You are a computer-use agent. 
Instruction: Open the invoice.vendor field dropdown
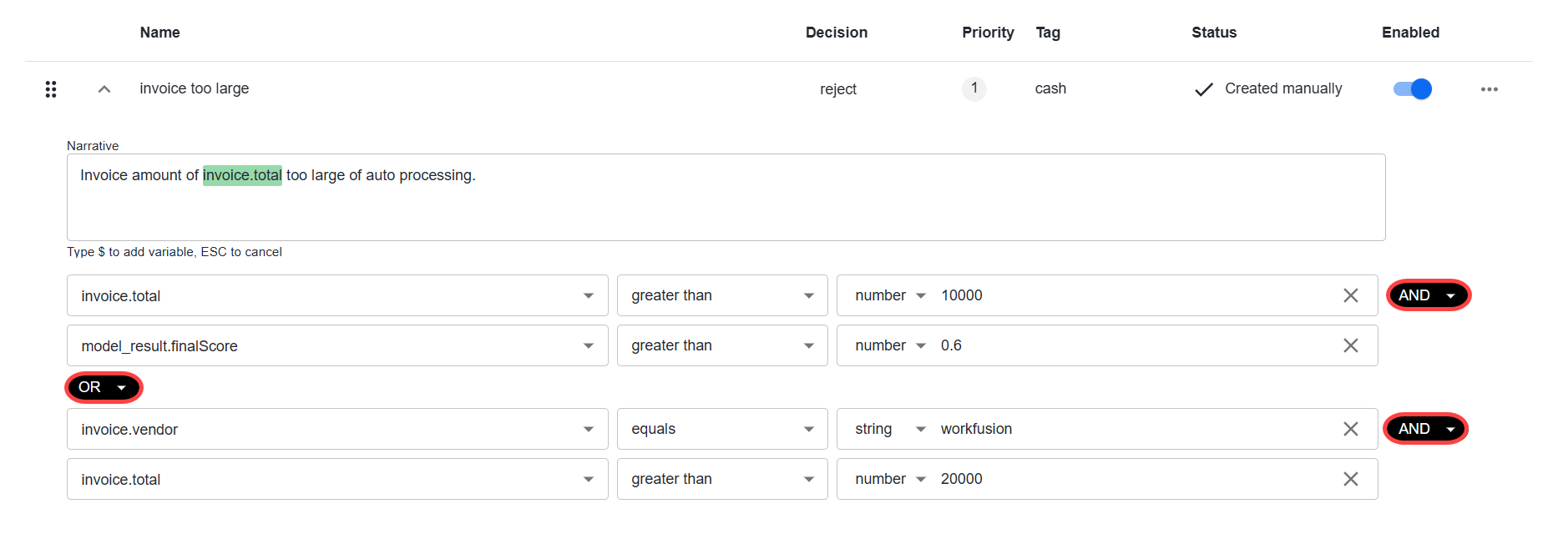pos(337,429)
